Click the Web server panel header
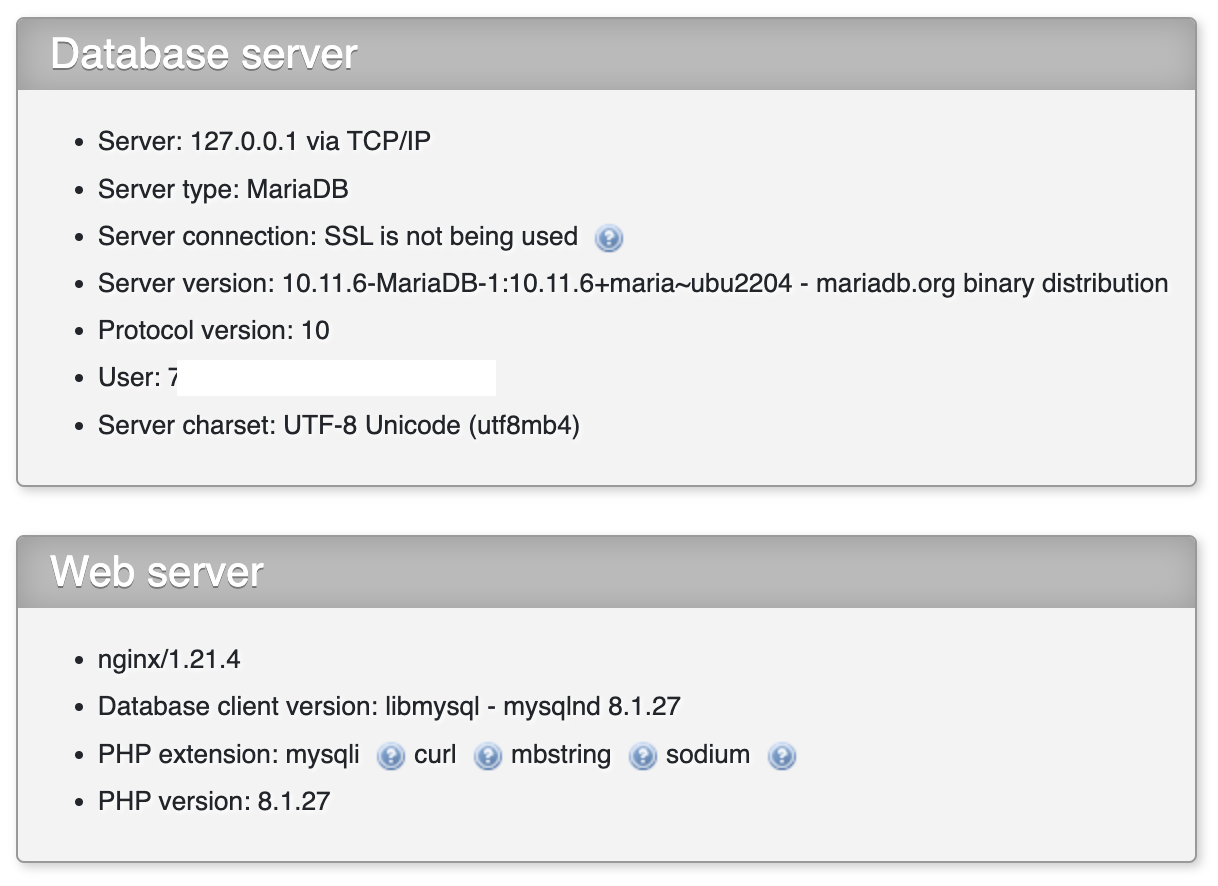The image size is (1218, 886). coord(606,572)
